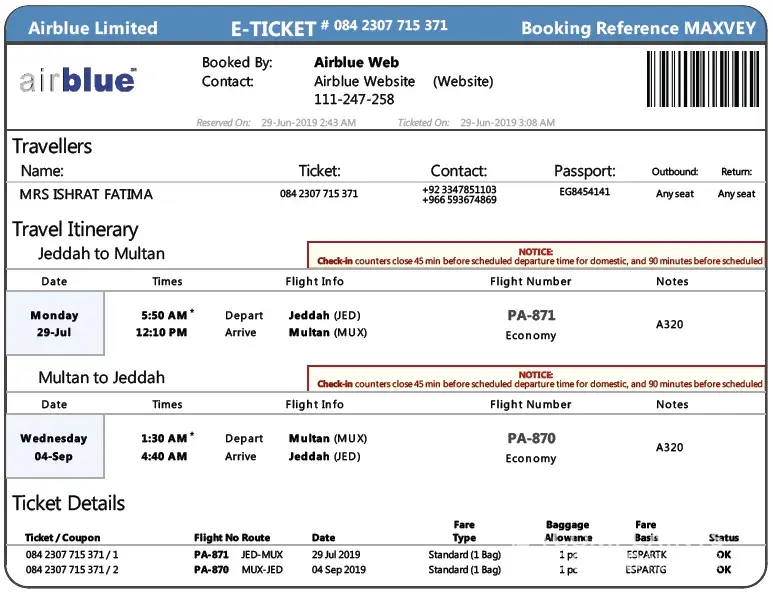This screenshot has height=593, width=773.
Task: Click the Travel Itinerary heading
Action: pos(75,229)
